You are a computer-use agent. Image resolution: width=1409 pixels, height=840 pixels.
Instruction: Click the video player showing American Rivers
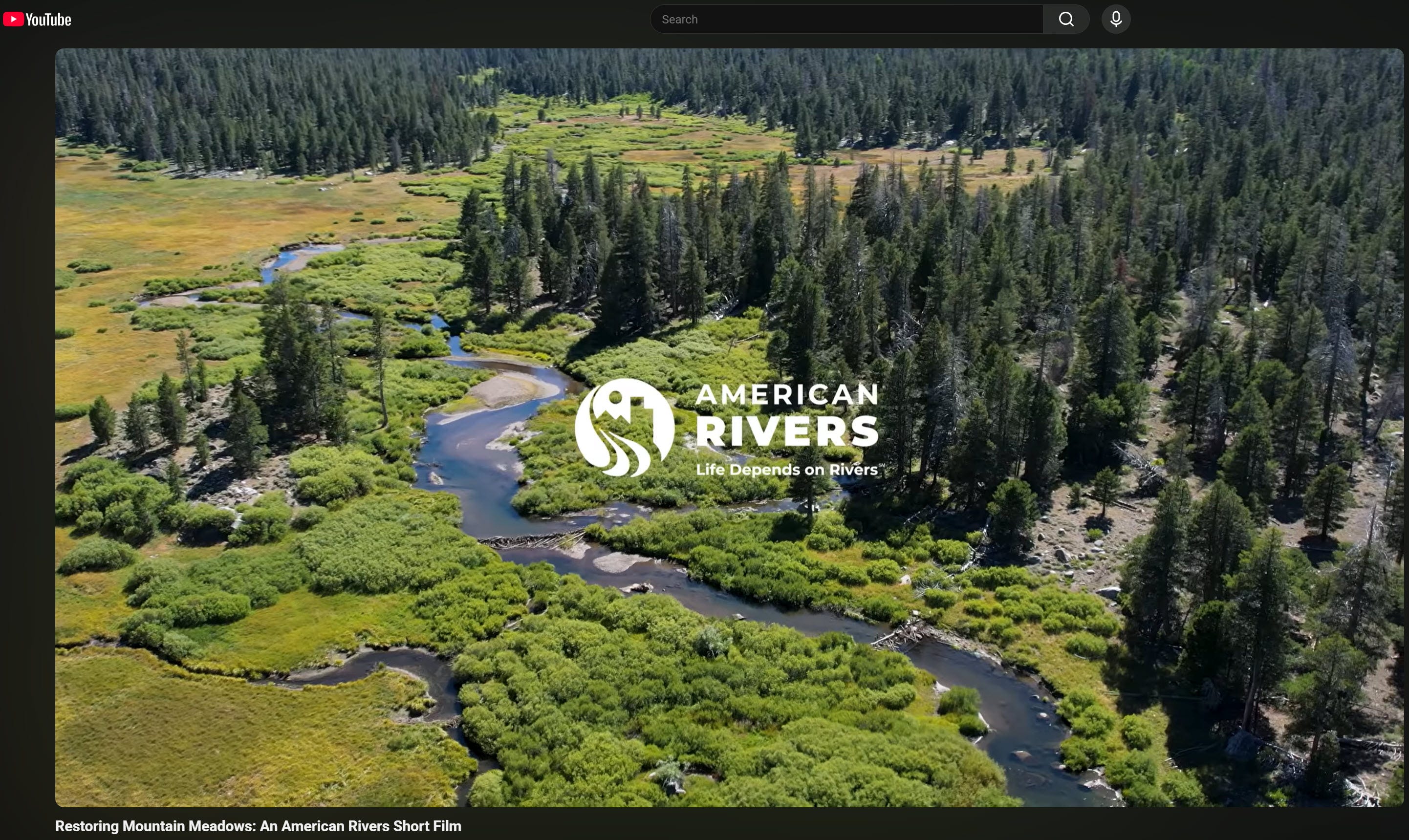(x=729, y=428)
